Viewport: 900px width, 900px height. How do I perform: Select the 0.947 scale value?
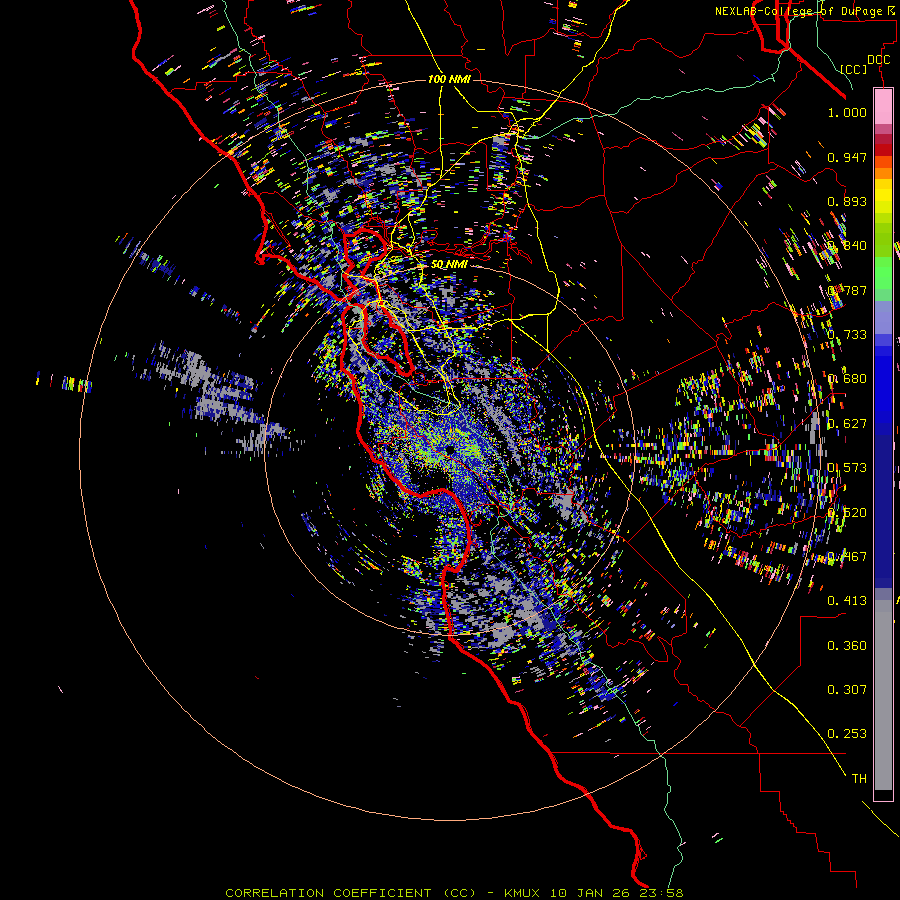[x=847, y=157]
